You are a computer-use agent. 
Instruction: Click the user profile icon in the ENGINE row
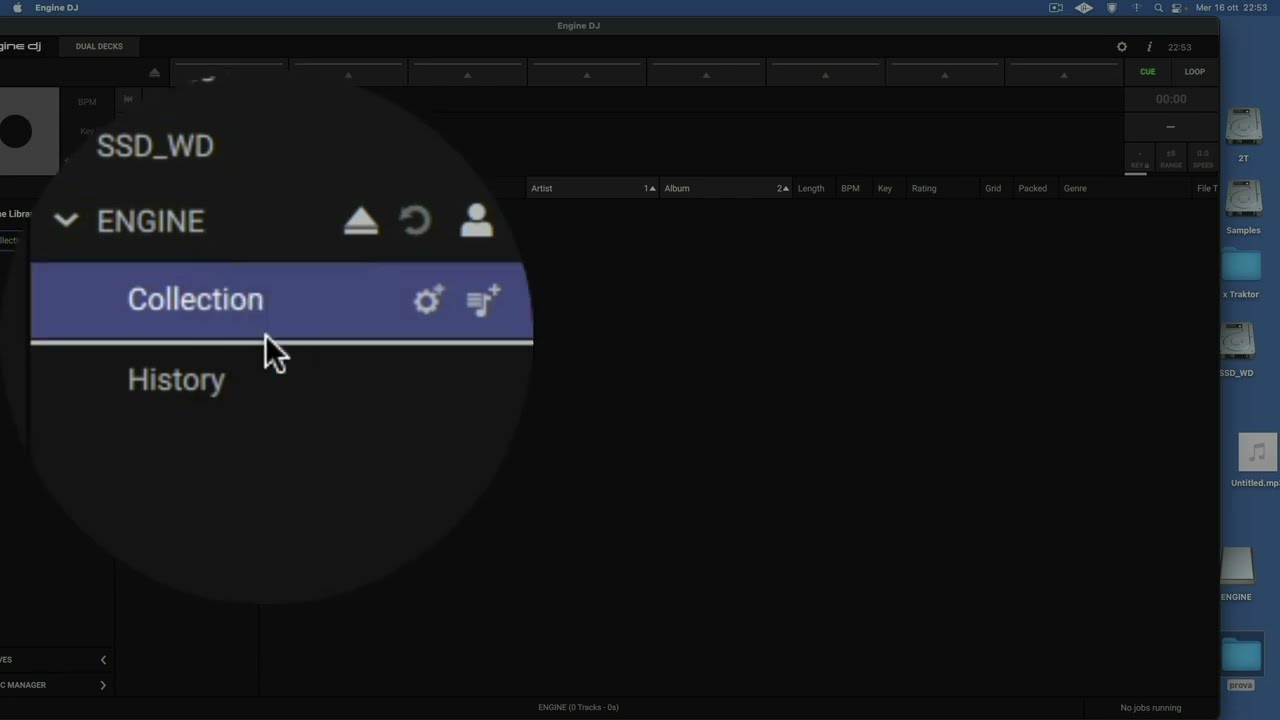point(476,221)
